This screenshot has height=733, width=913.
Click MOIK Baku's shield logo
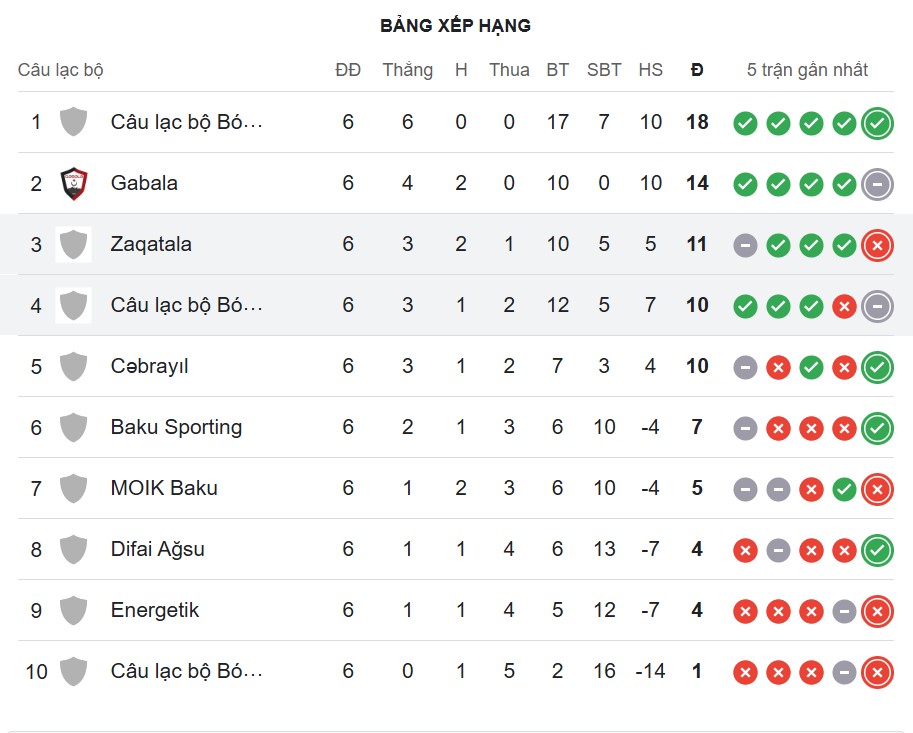[73, 488]
